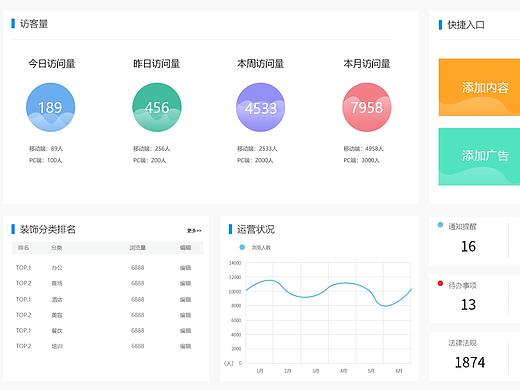
Task: Select the 餐饮 category cell
Action: point(57,331)
